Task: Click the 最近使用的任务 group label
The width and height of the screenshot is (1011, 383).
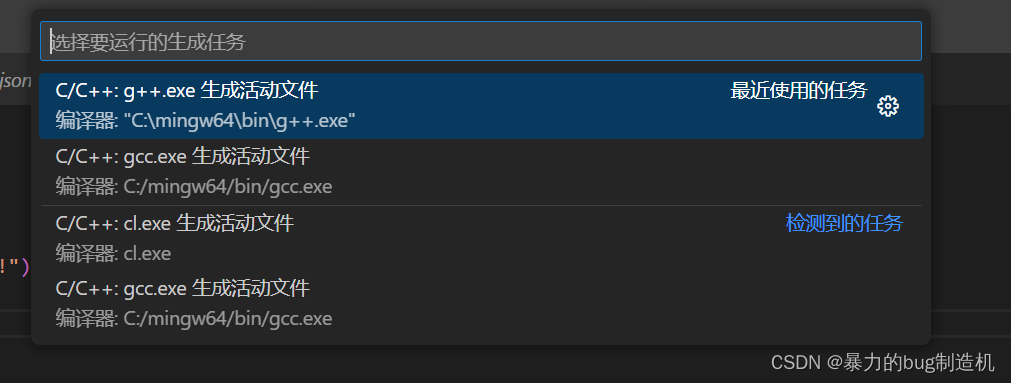Action: pyautogui.click(x=798, y=91)
